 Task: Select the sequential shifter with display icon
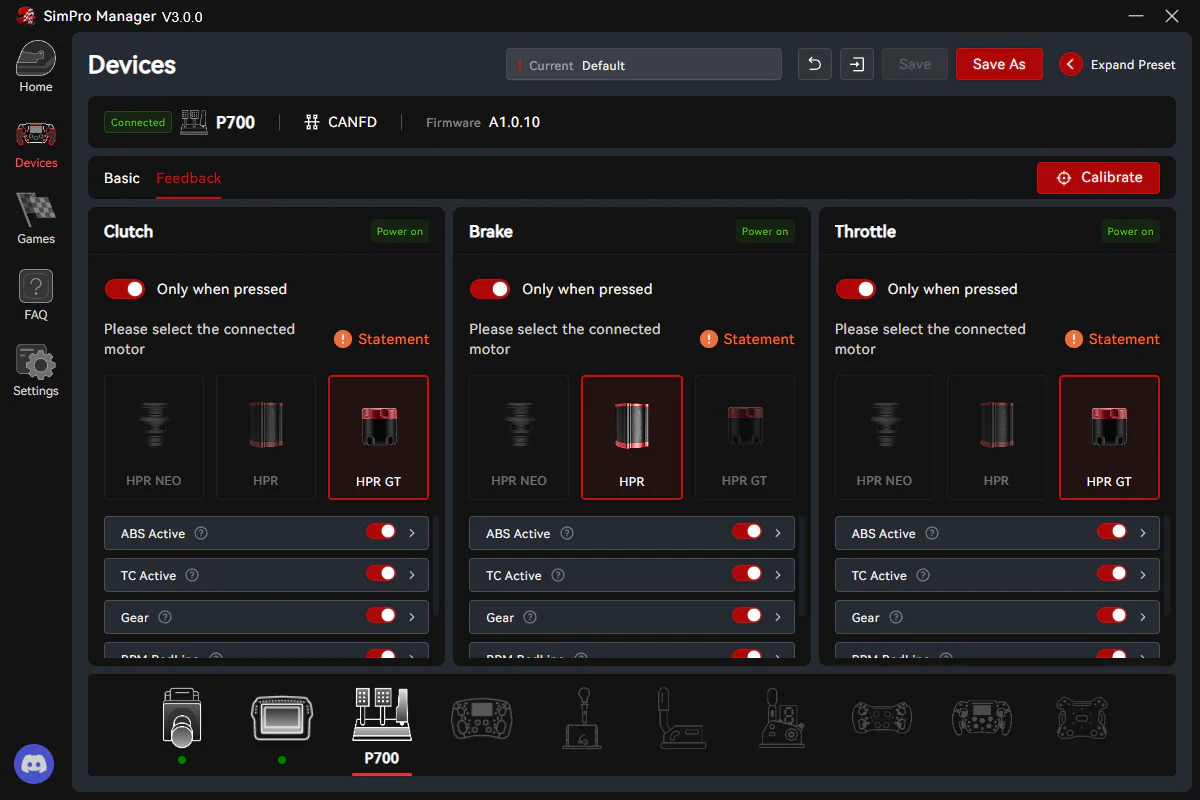click(782, 717)
